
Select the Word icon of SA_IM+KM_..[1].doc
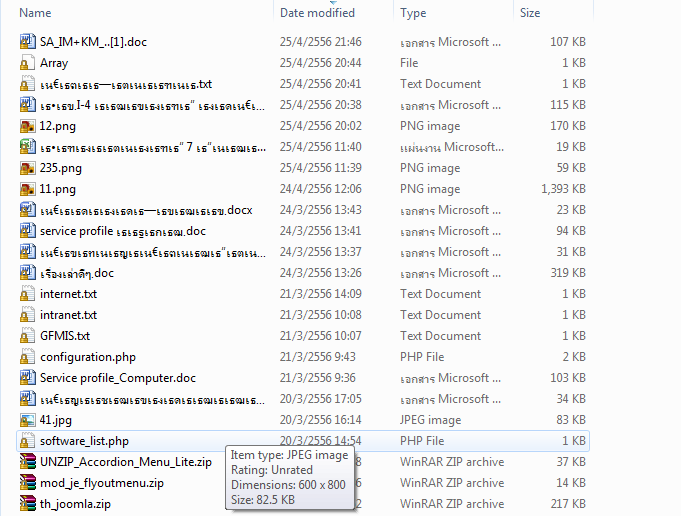click(27, 42)
